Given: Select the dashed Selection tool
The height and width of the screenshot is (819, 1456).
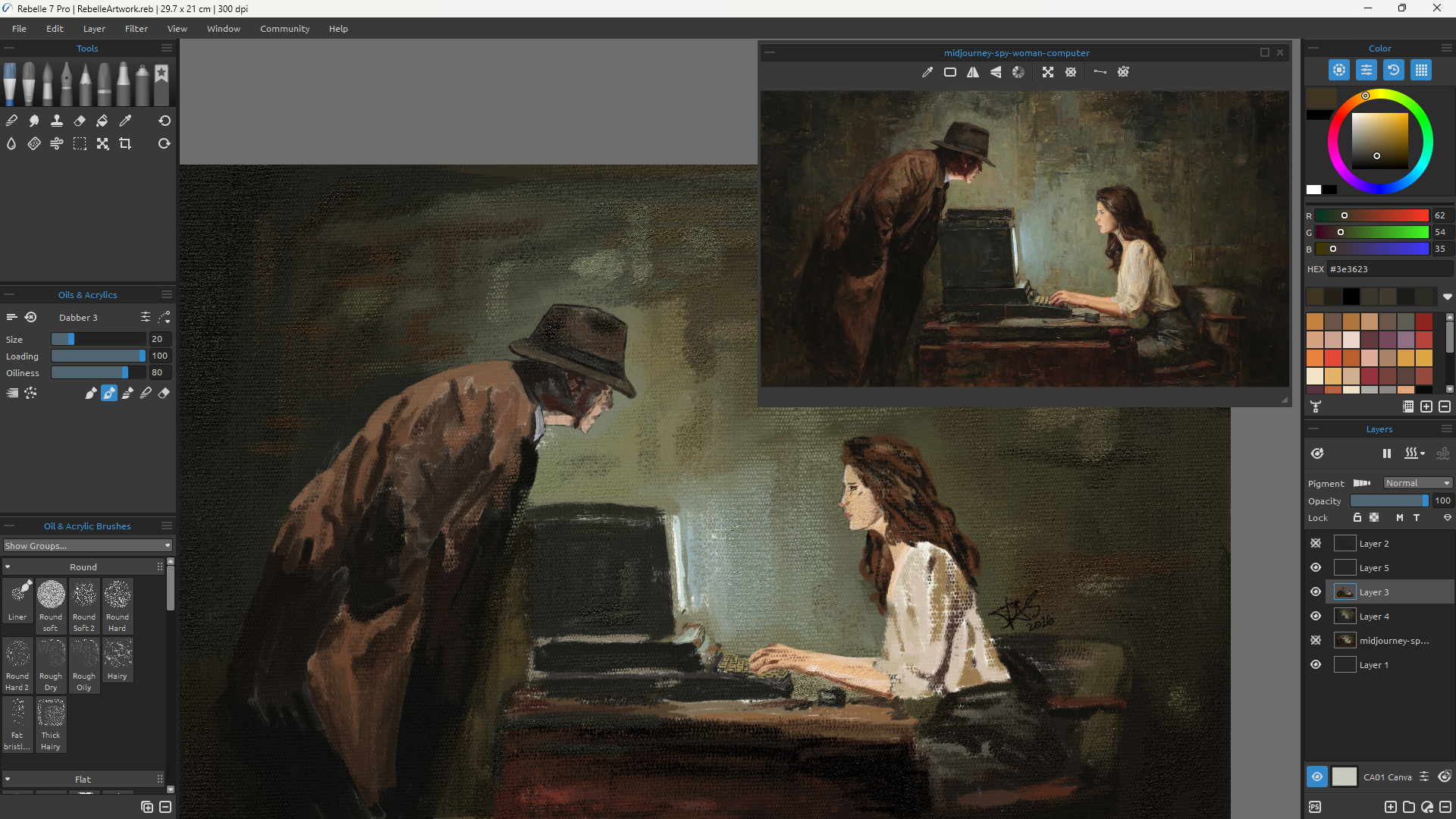Looking at the screenshot, I should (80, 143).
